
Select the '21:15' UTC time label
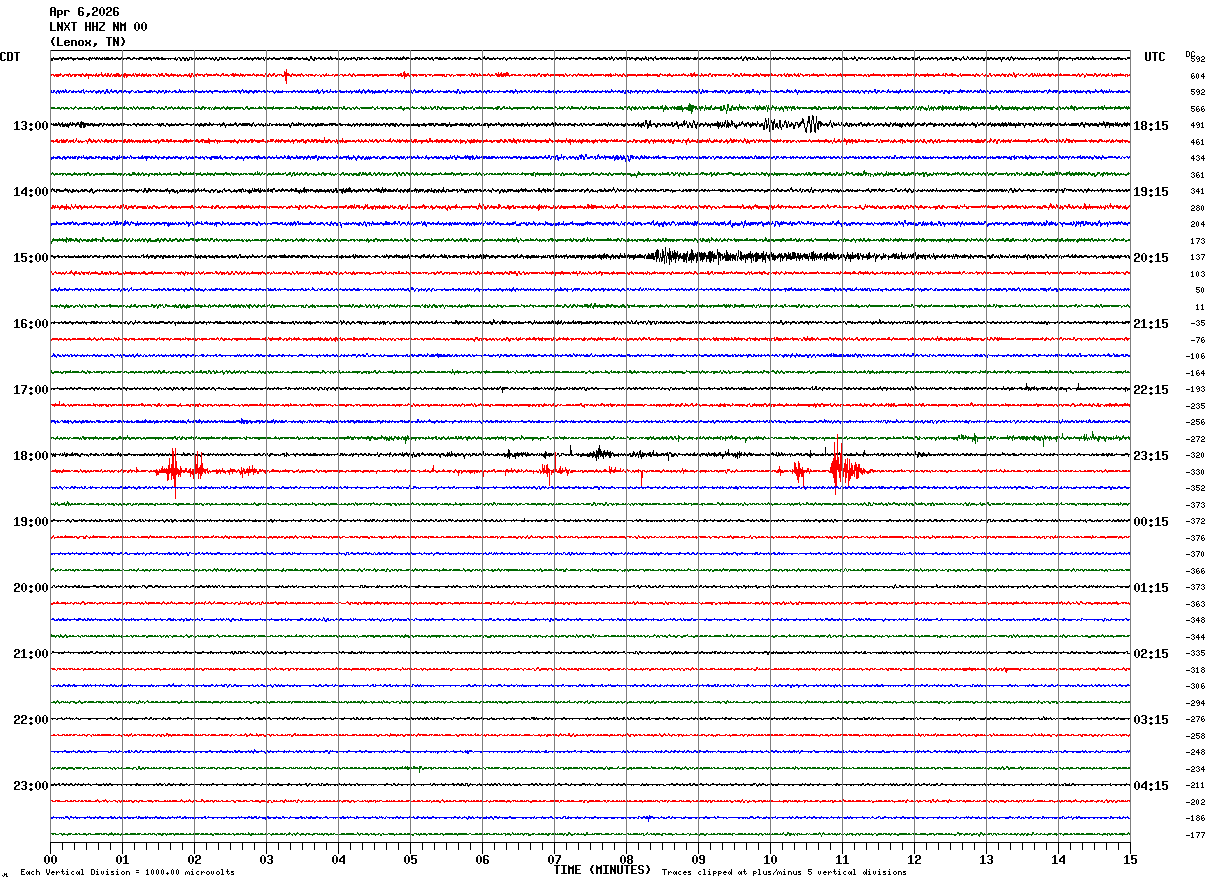coord(1151,324)
